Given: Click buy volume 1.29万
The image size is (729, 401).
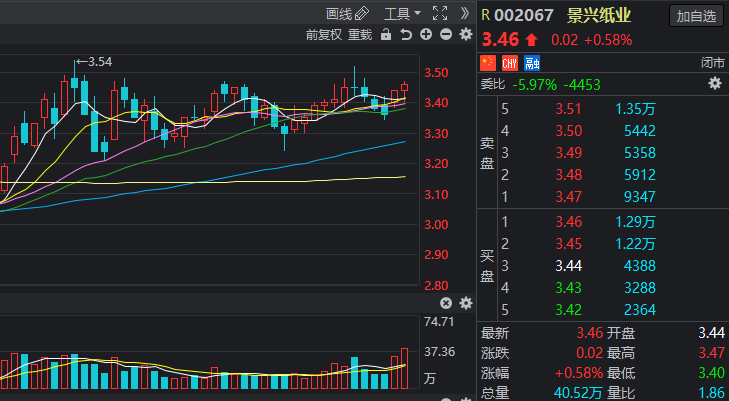Looking at the screenshot, I should tap(635, 222).
